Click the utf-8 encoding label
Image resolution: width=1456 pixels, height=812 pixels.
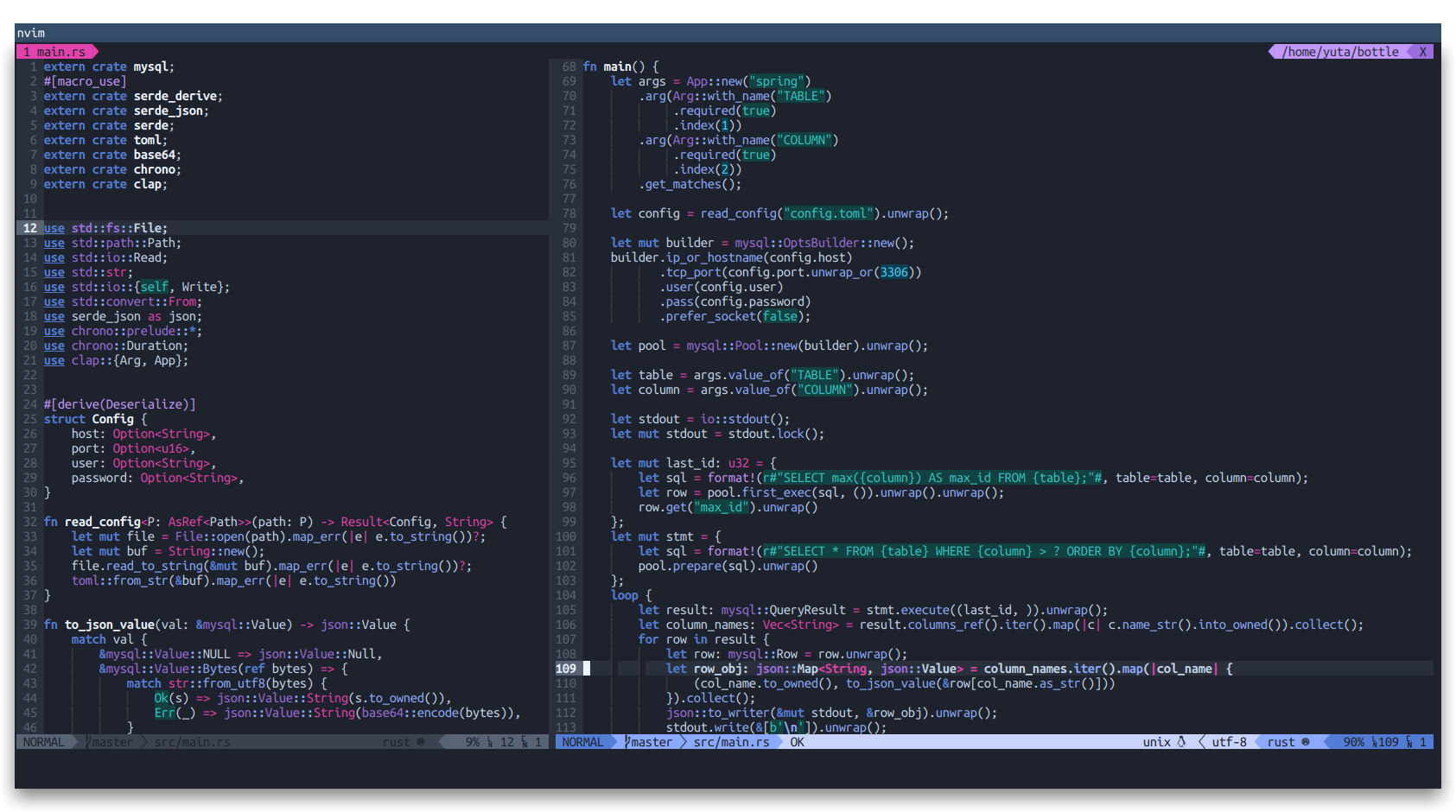coord(1230,741)
